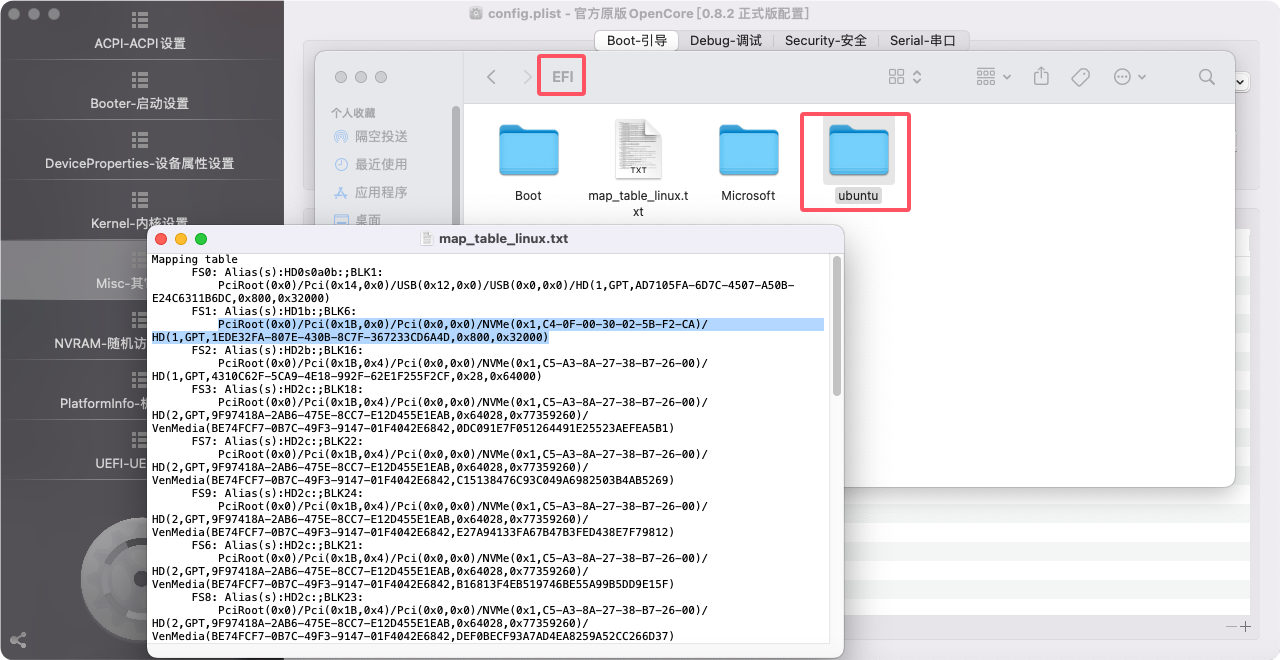This screenshot has width=1280, height=660.
Task: Switch to the Debug-调试 tab
Action: click(x=725, y=40)
